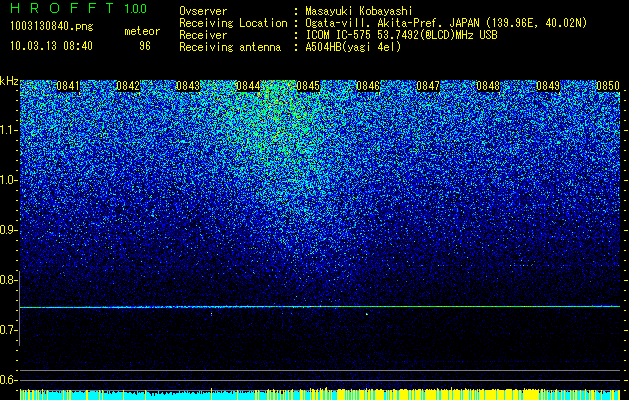Click the 0.7 kHz axis label
This screenshot has height=400, width=629.
pyautogui.click(x=9, y=330)
